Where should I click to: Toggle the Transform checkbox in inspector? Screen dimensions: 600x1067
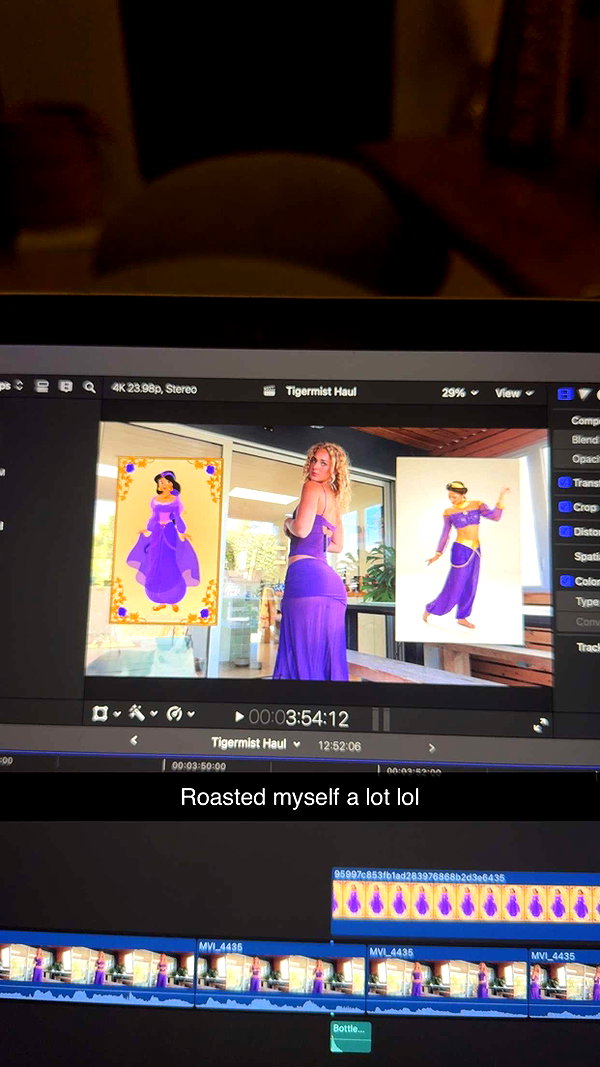tap(564, 482)
